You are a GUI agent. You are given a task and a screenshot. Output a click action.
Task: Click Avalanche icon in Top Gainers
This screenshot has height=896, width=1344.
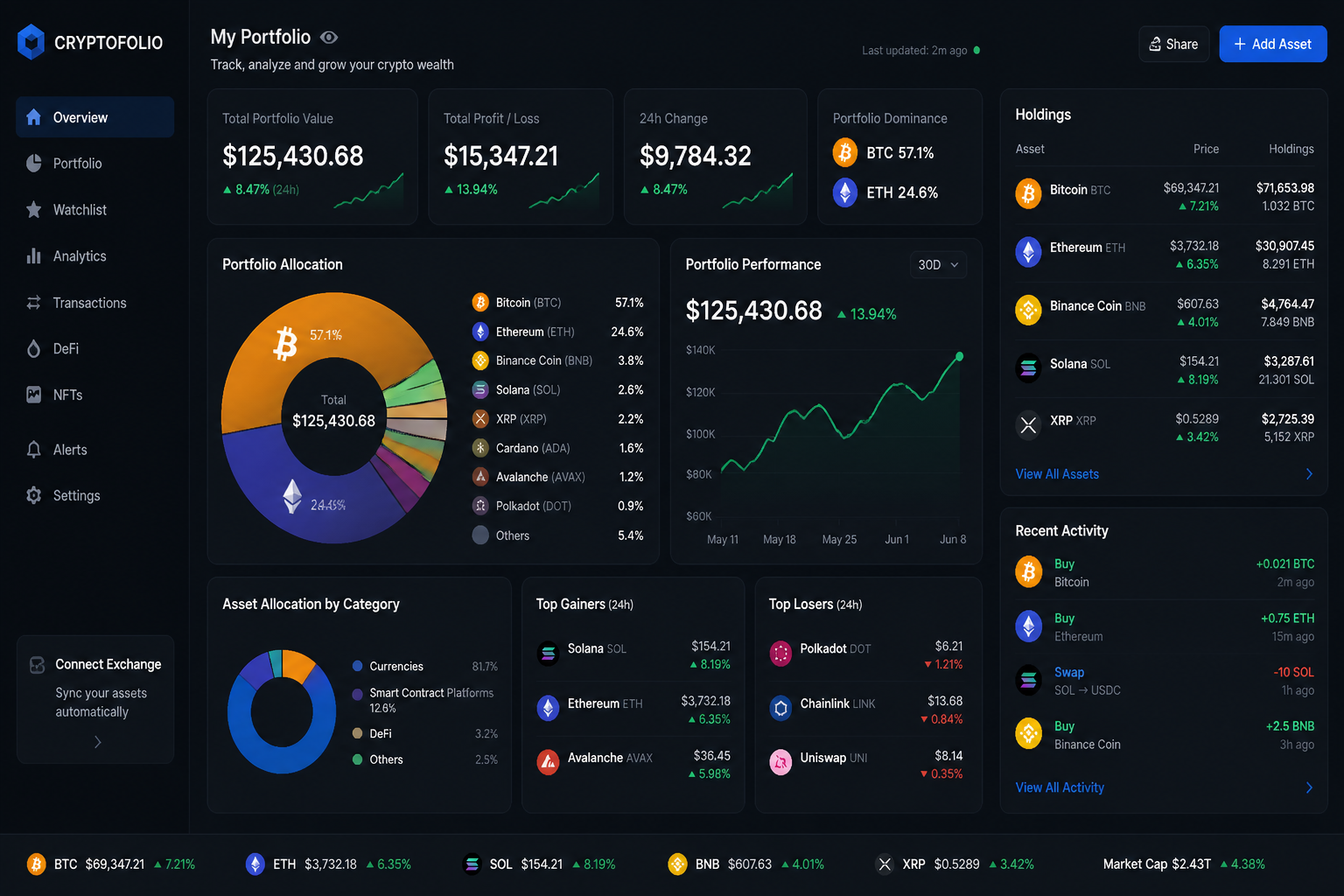point(548,763)
